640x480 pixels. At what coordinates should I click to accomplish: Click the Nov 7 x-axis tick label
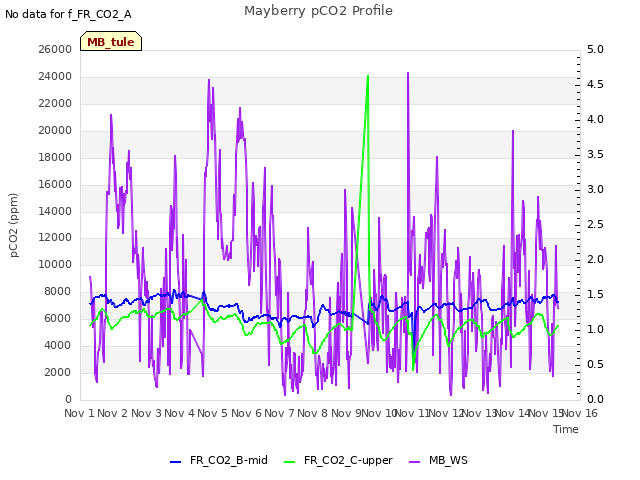click(279, 413)
